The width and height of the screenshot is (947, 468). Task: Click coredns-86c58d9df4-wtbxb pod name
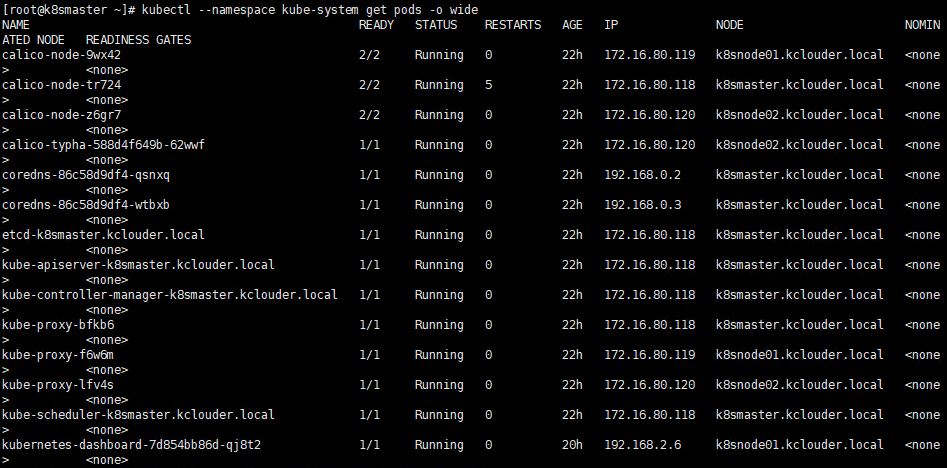(x=86, y=205)
